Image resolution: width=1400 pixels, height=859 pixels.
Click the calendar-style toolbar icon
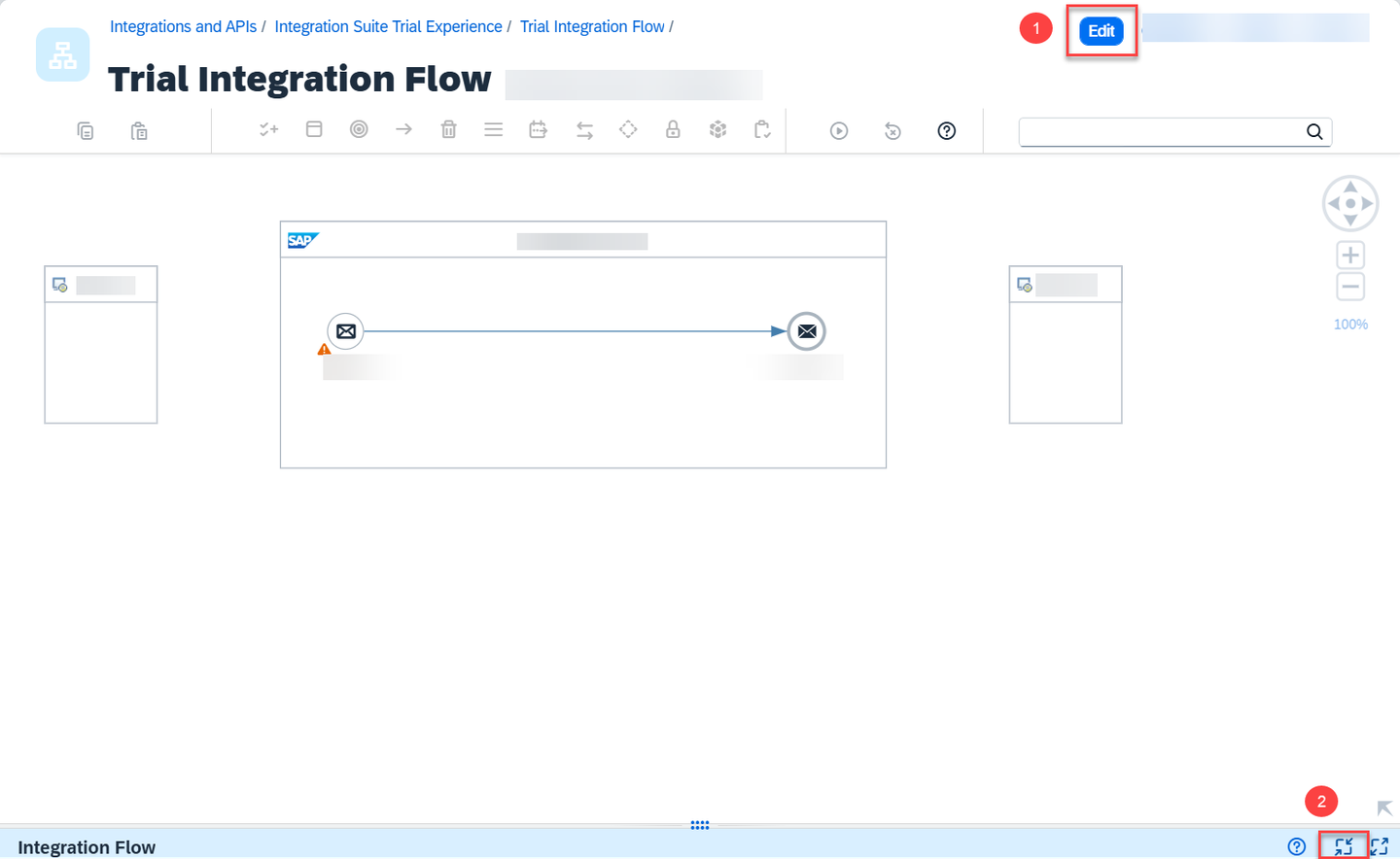[538, 129]
